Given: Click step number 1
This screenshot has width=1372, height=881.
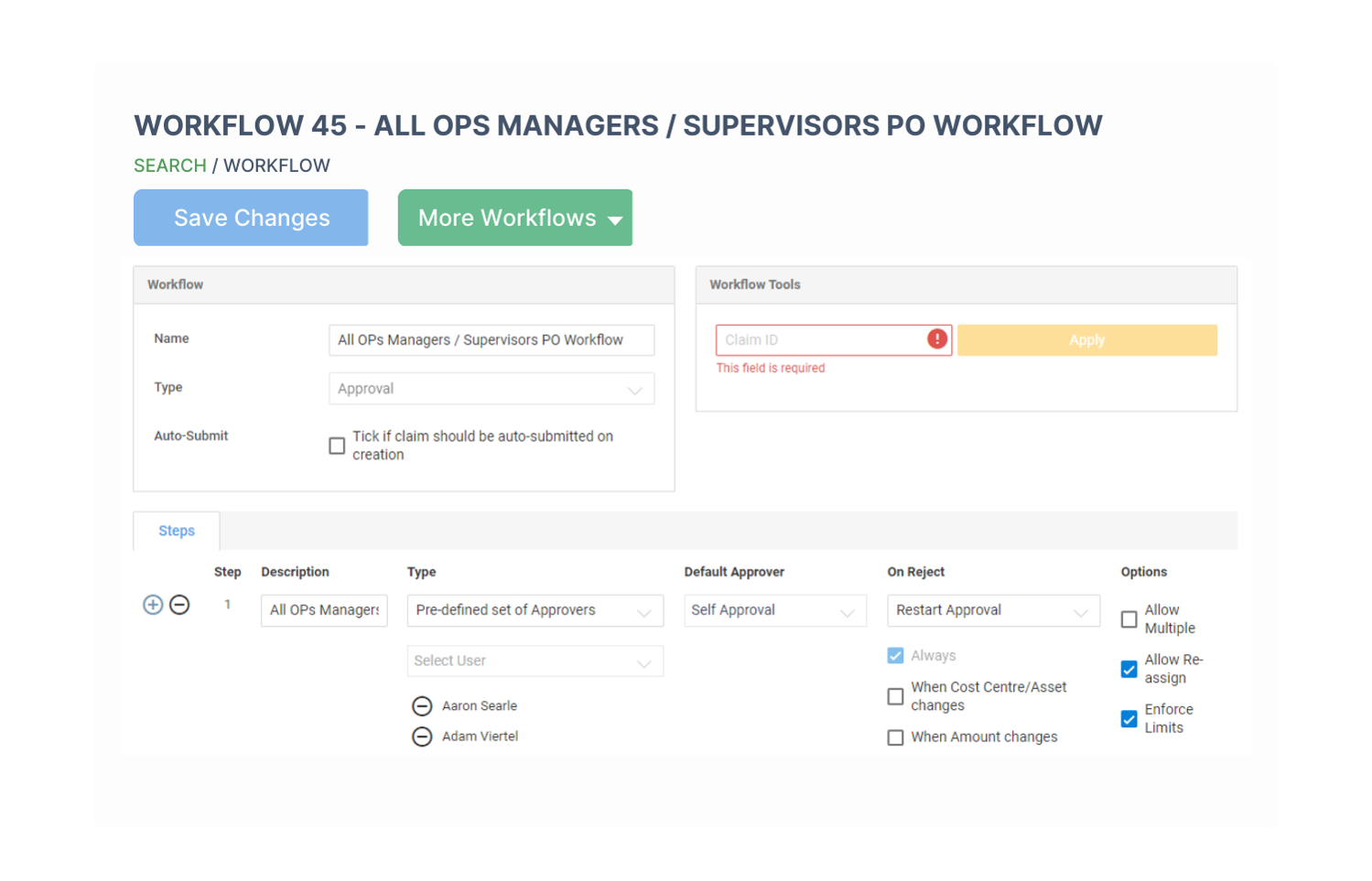Looking at the screenshot, I should pos(227,605).
